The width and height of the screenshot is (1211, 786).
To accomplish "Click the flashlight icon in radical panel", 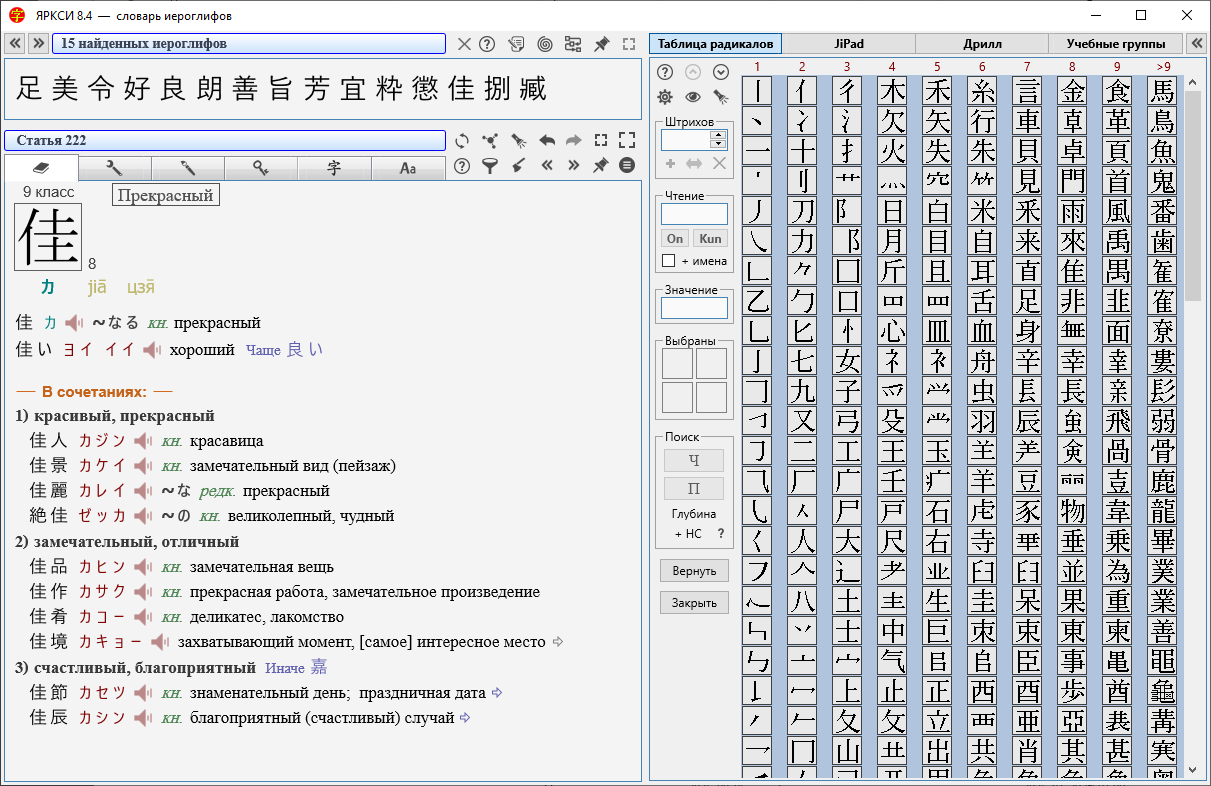I will tap(720, 97).
